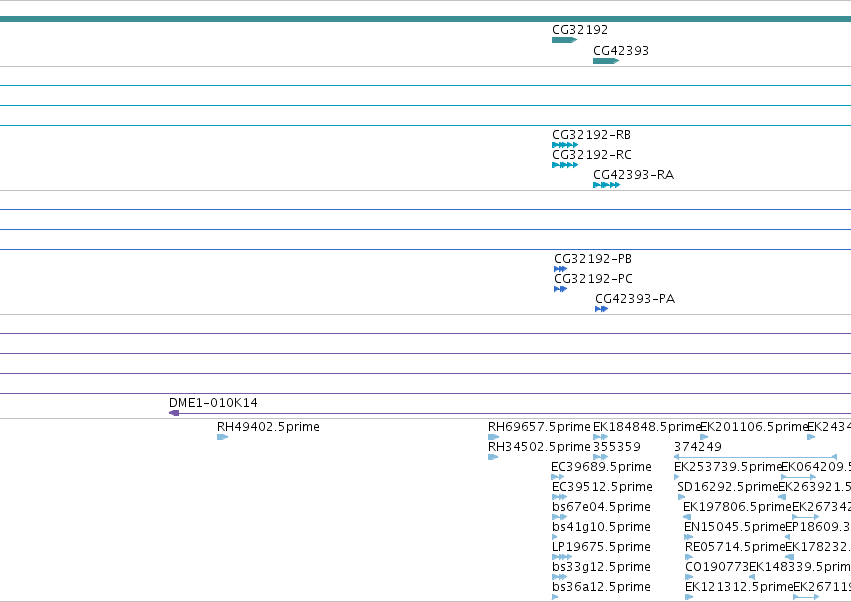Click bs36a12.5prime EST
The width and height of the screenshot is (851, 602).
[601, 587]
